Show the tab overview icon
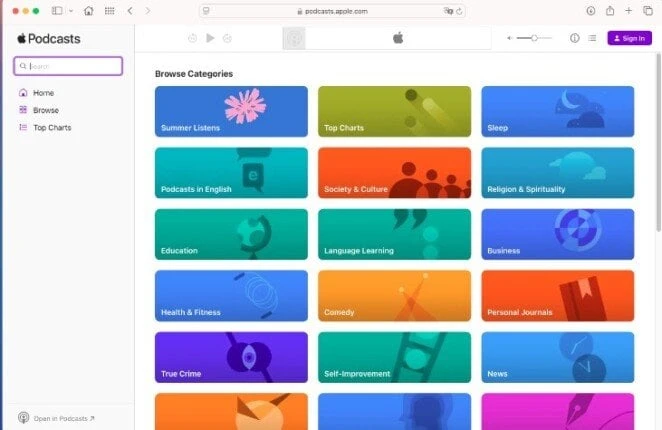 pos(648,11)
